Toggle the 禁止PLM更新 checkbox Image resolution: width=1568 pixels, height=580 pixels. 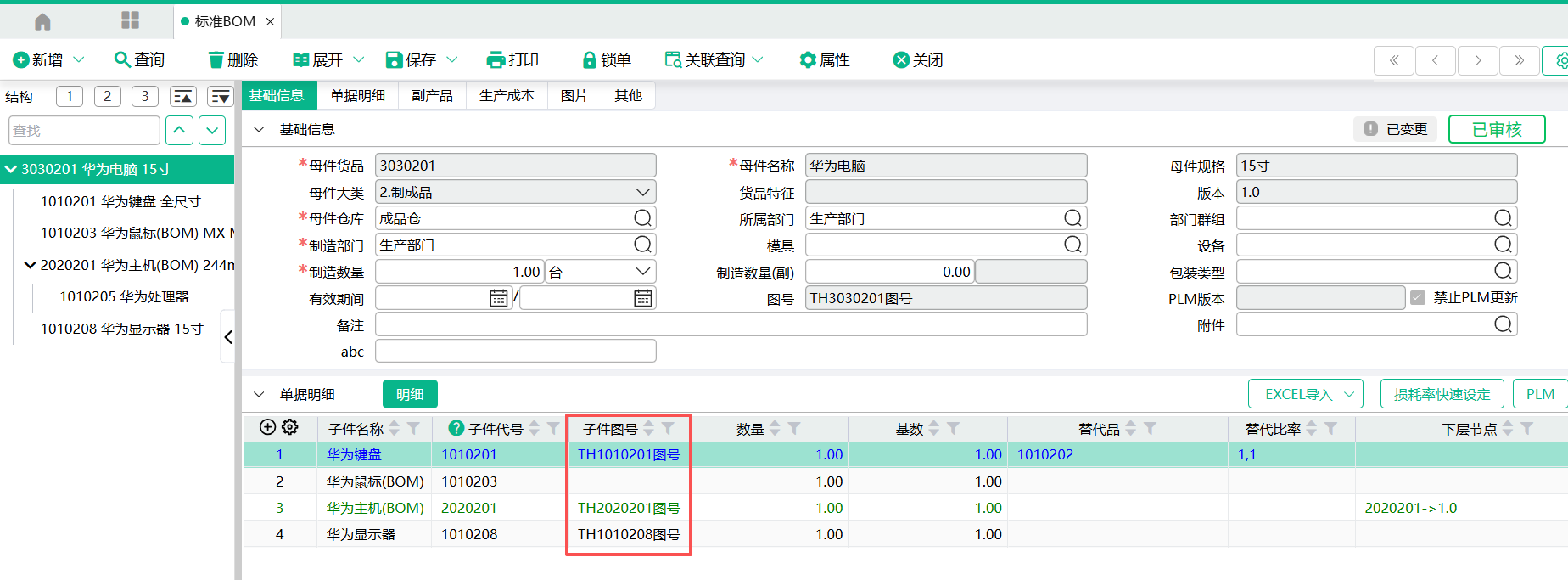(x=1418, y=298)
